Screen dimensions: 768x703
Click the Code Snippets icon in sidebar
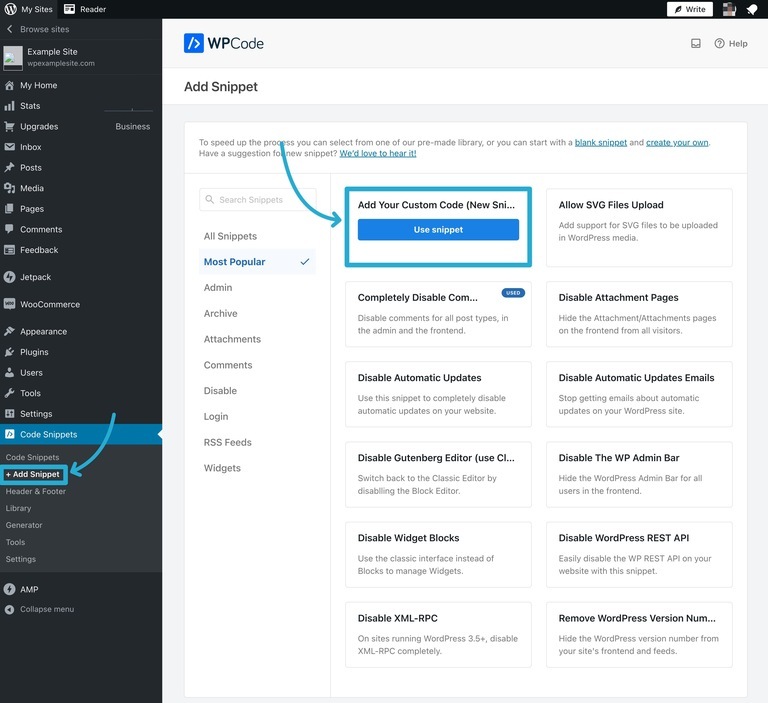[9, 434]
